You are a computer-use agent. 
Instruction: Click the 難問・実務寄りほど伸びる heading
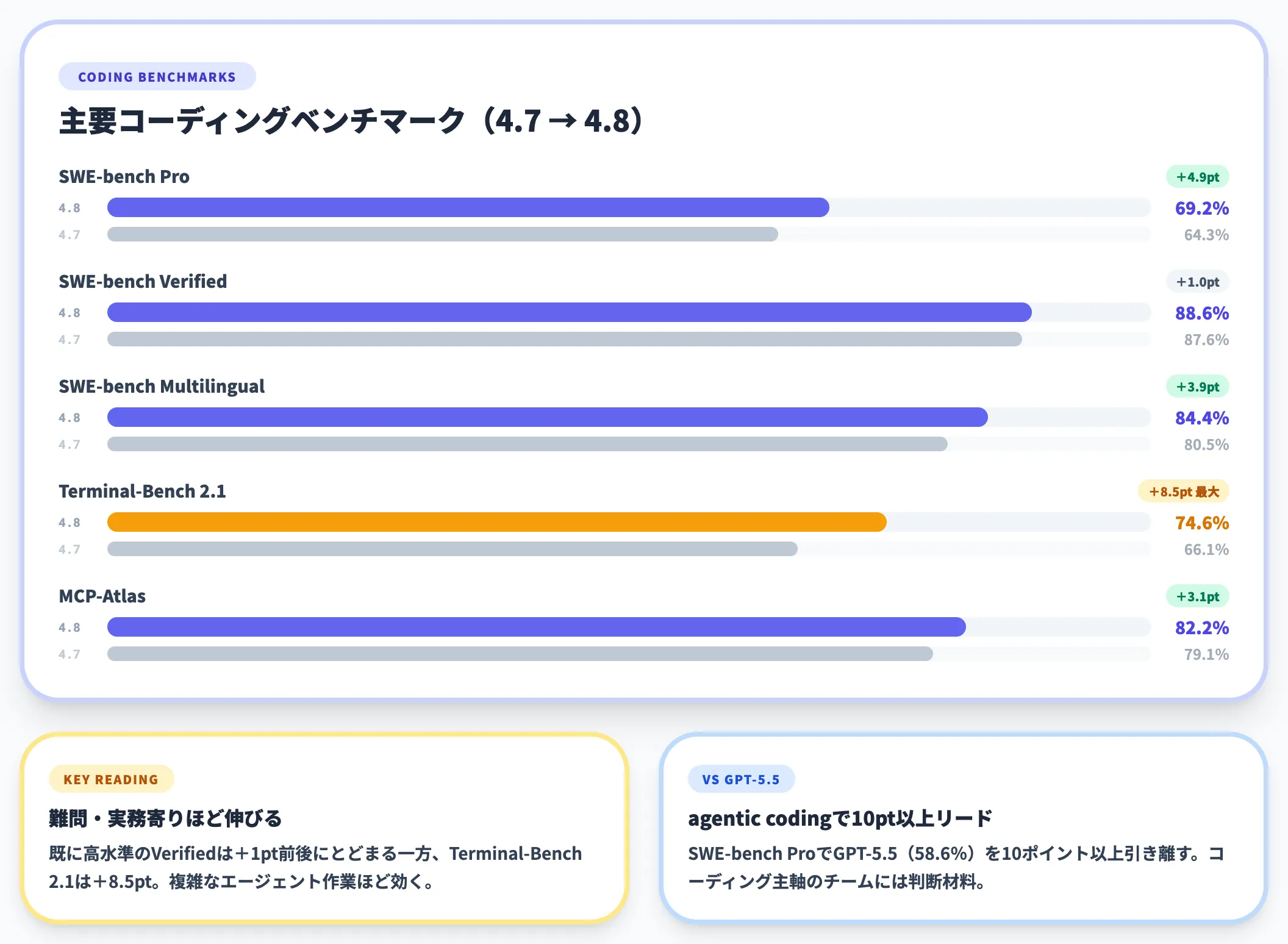pyautogui.click(x=165, y=818)
